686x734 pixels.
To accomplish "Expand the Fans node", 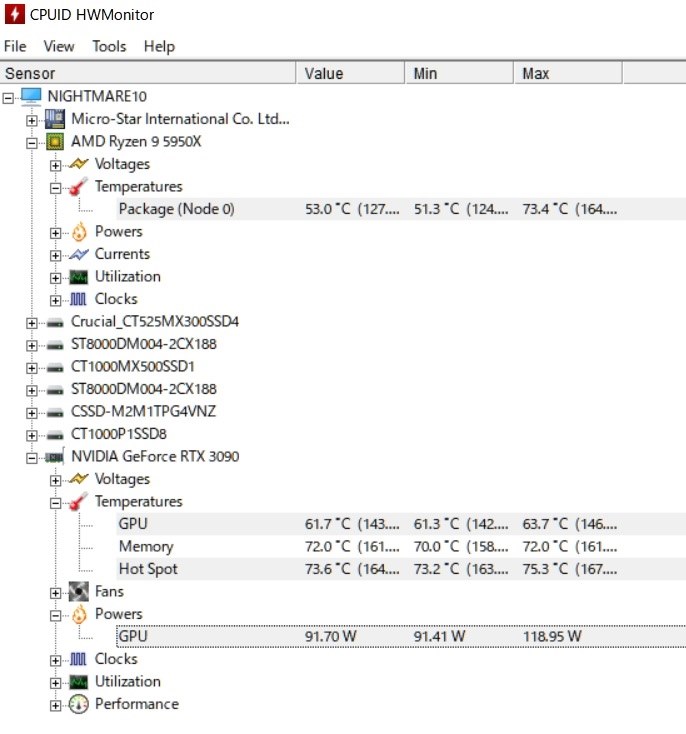I will [55, 593].
